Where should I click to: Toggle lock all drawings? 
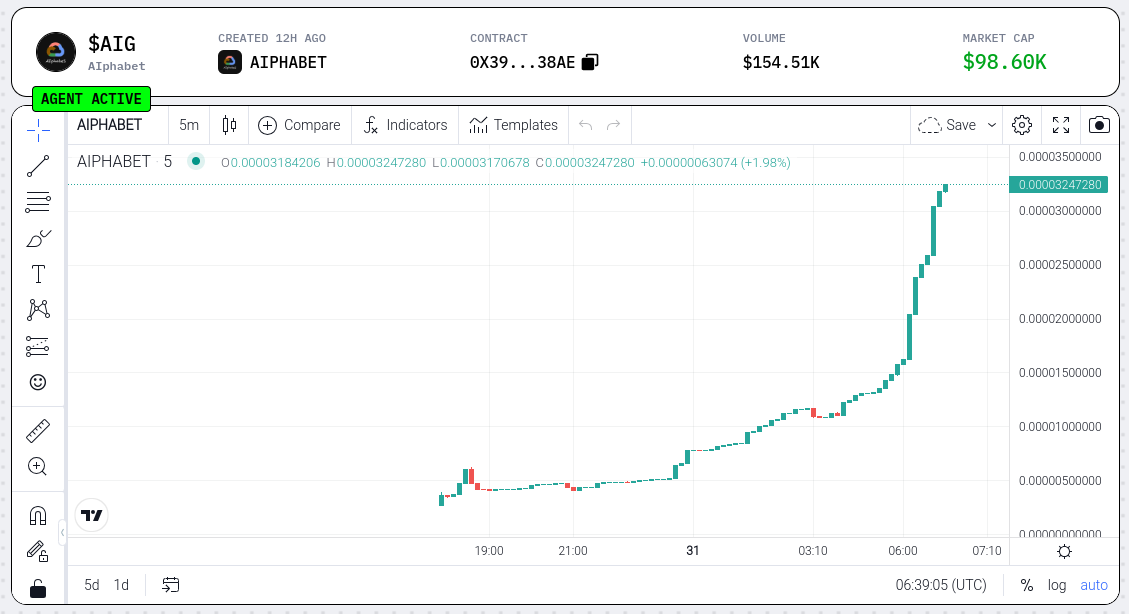tap(38, 589)
